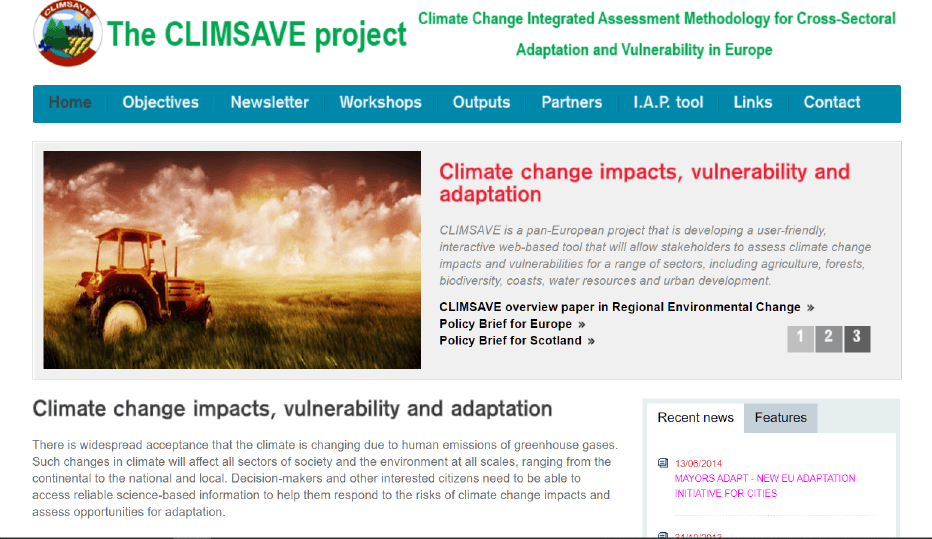This screenshot has width=932, height=539.
Task: Open the Partners page
Action: pos(571,103)
